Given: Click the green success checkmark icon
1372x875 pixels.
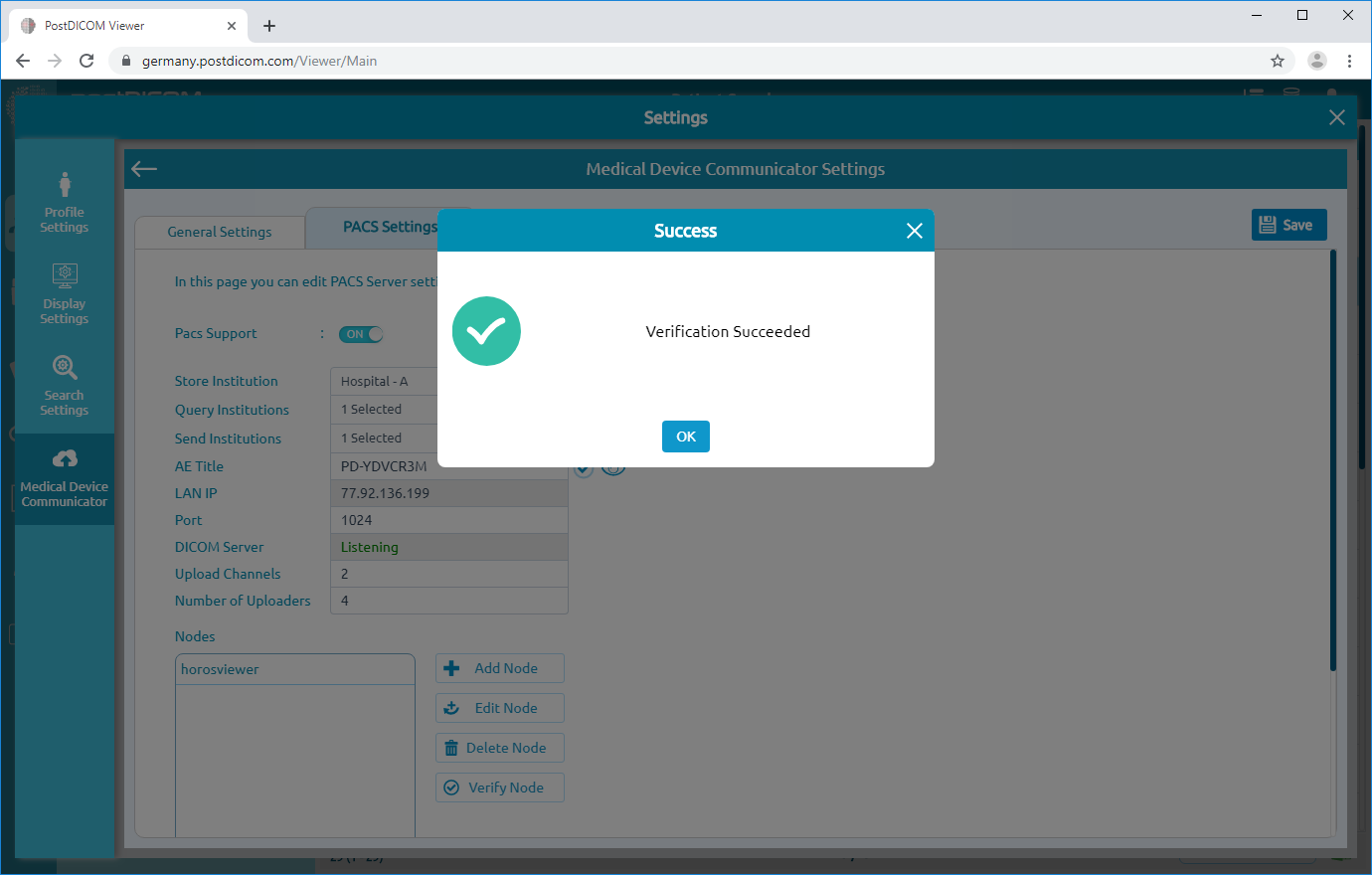Looking at the screenshot, I should (x=486, y=331).
